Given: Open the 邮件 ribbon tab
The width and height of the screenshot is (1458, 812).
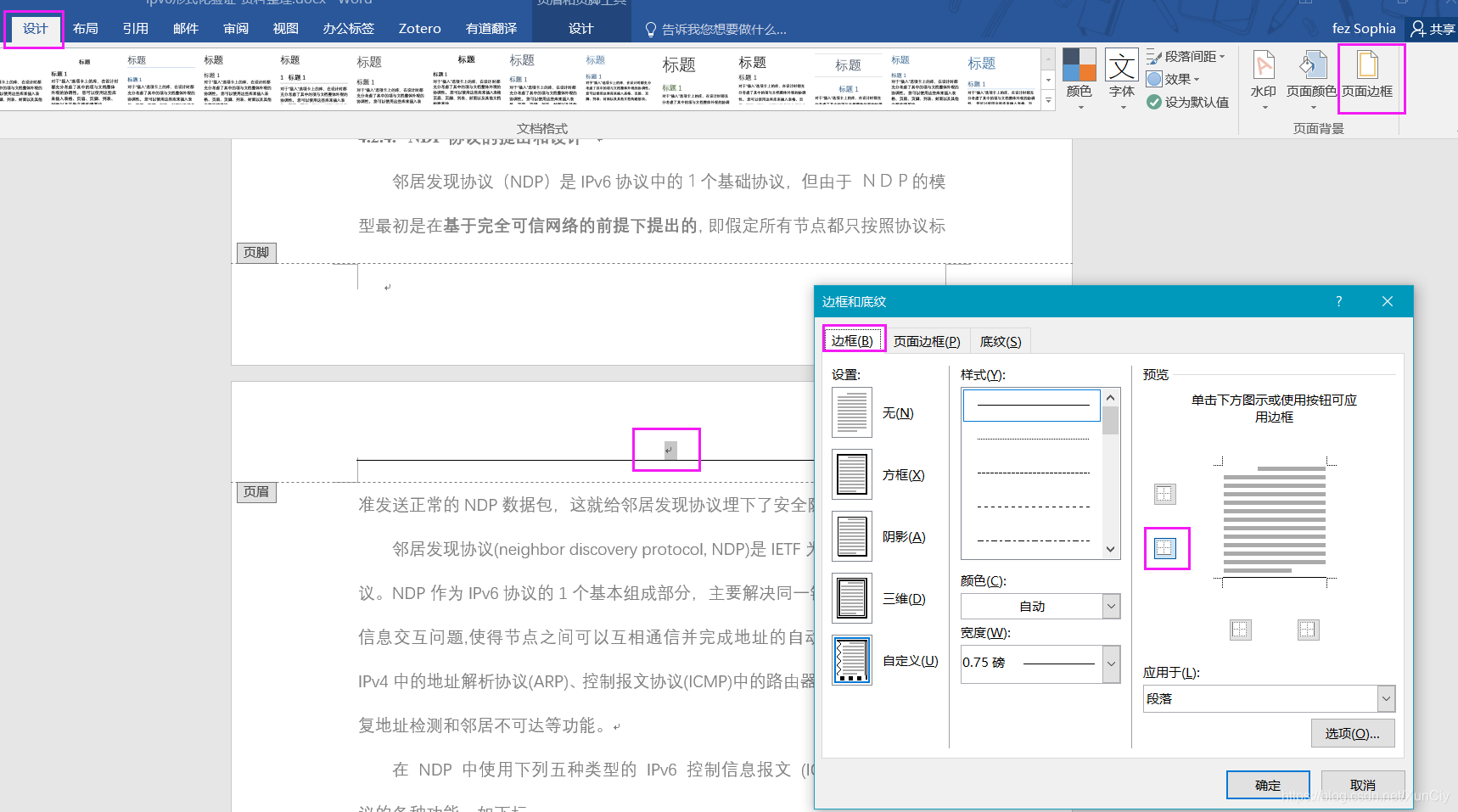Looking at the screenshot, I should [x=185, y=29].
